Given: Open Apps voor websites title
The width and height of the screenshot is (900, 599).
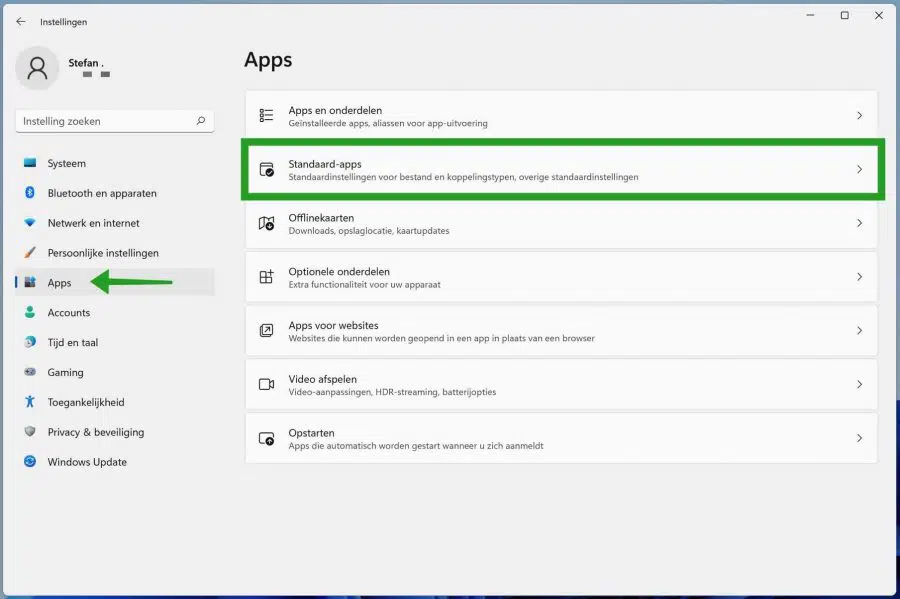Looking at the screenshot, I should click(x=333, y=325).
